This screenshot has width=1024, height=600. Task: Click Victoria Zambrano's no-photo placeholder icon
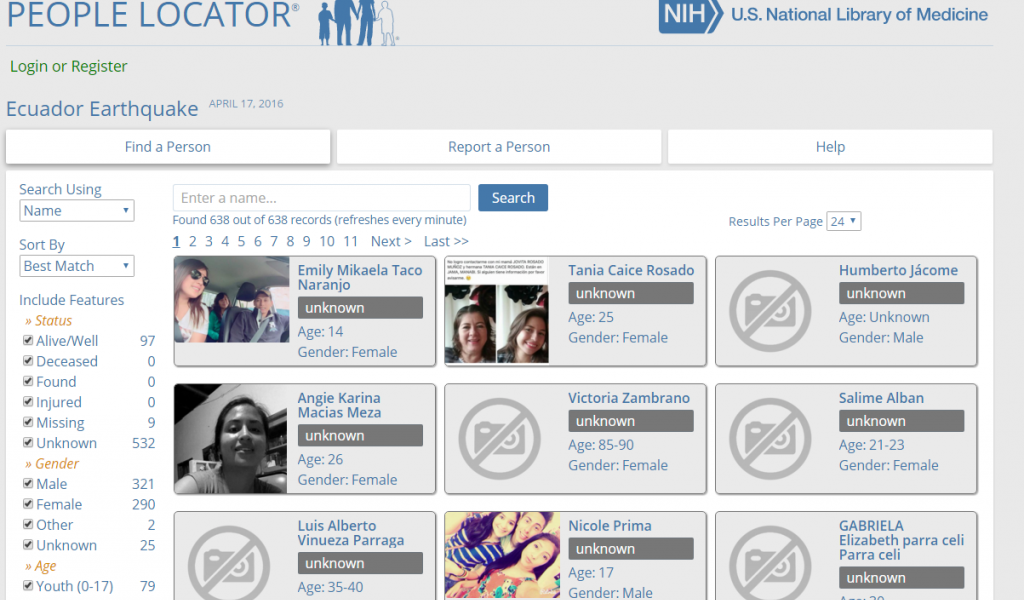(x=500, y=438)
